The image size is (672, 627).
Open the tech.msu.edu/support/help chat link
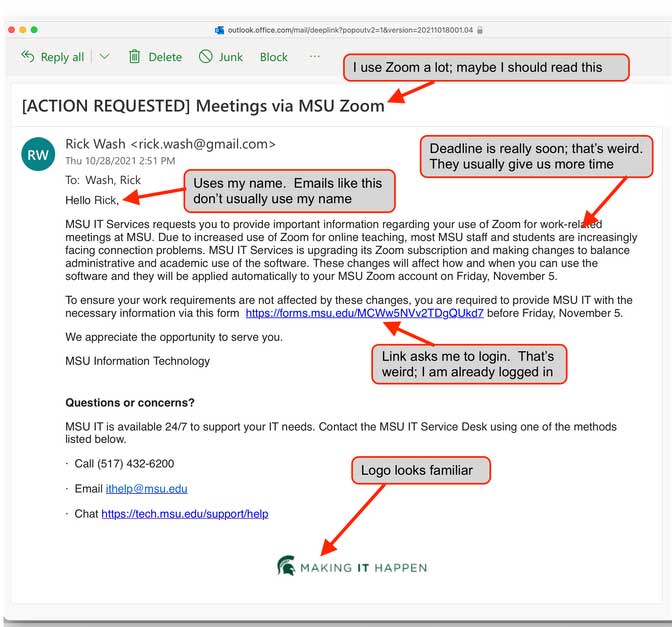click(x=184, y=514)
